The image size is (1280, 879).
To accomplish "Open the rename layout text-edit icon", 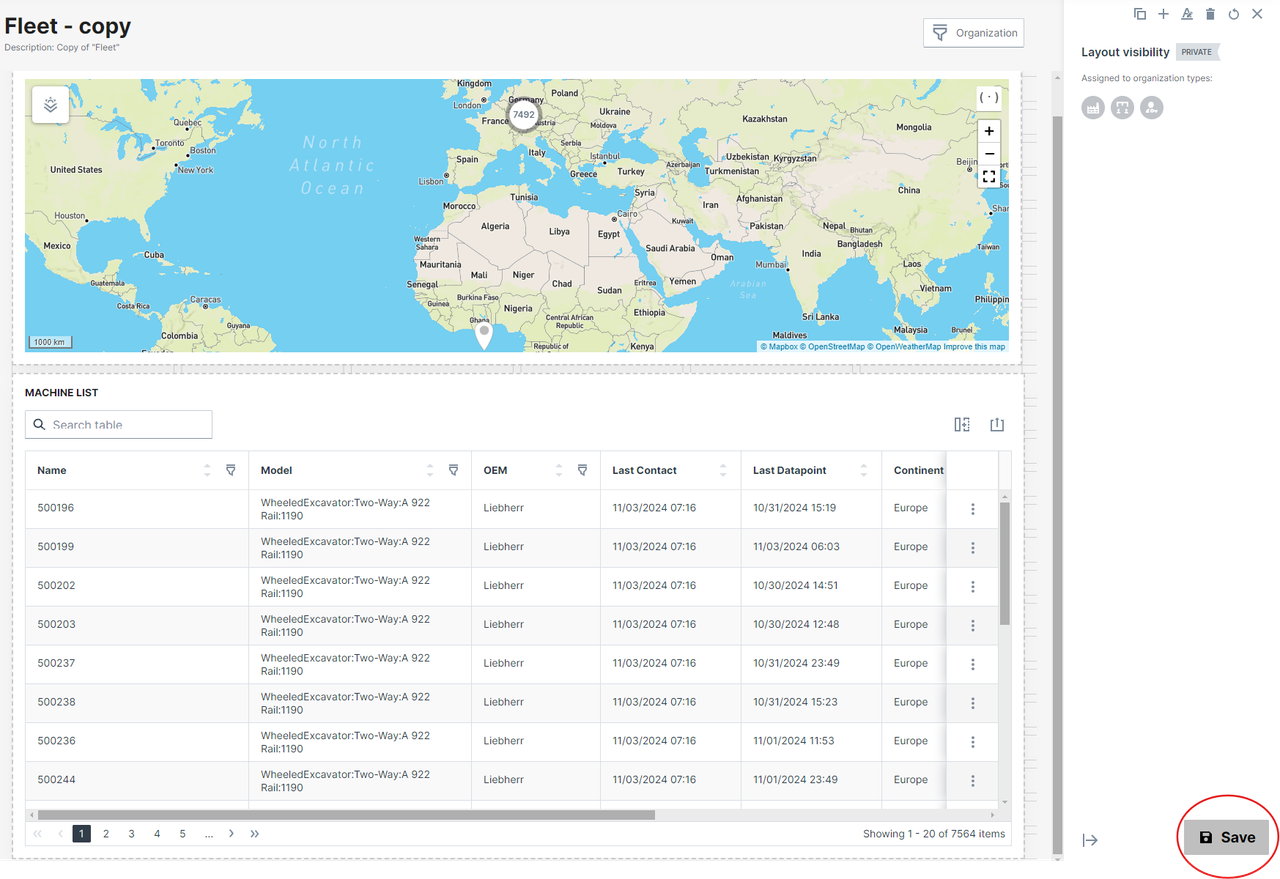I will [x=1187, y=14].
